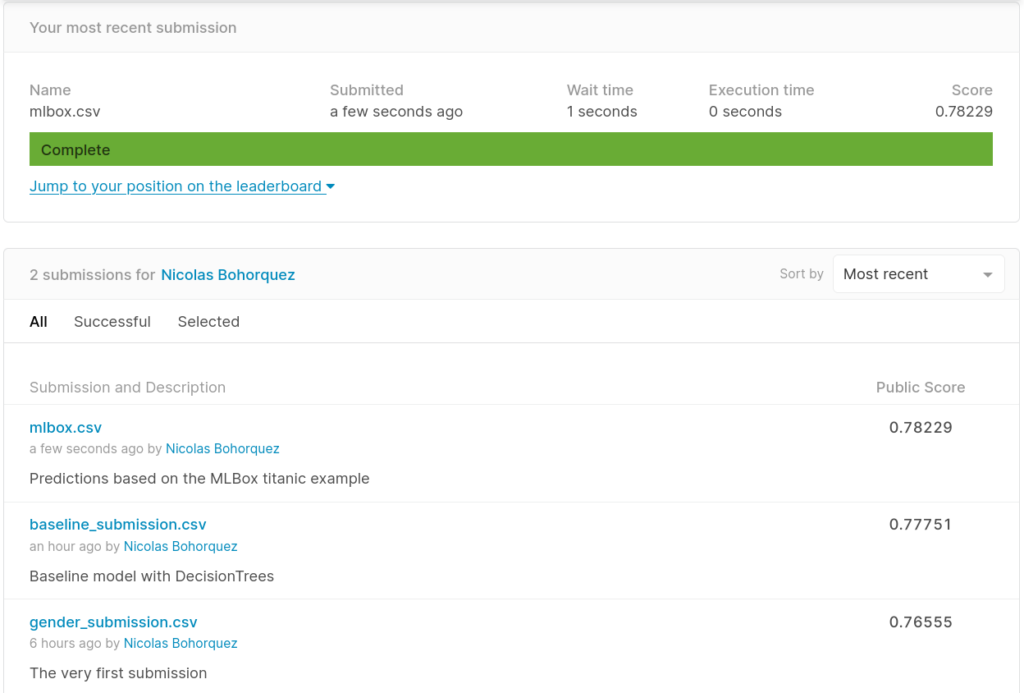Click Nicolas Bohorquez under mlbox.csv

click(x=222, y=448)
